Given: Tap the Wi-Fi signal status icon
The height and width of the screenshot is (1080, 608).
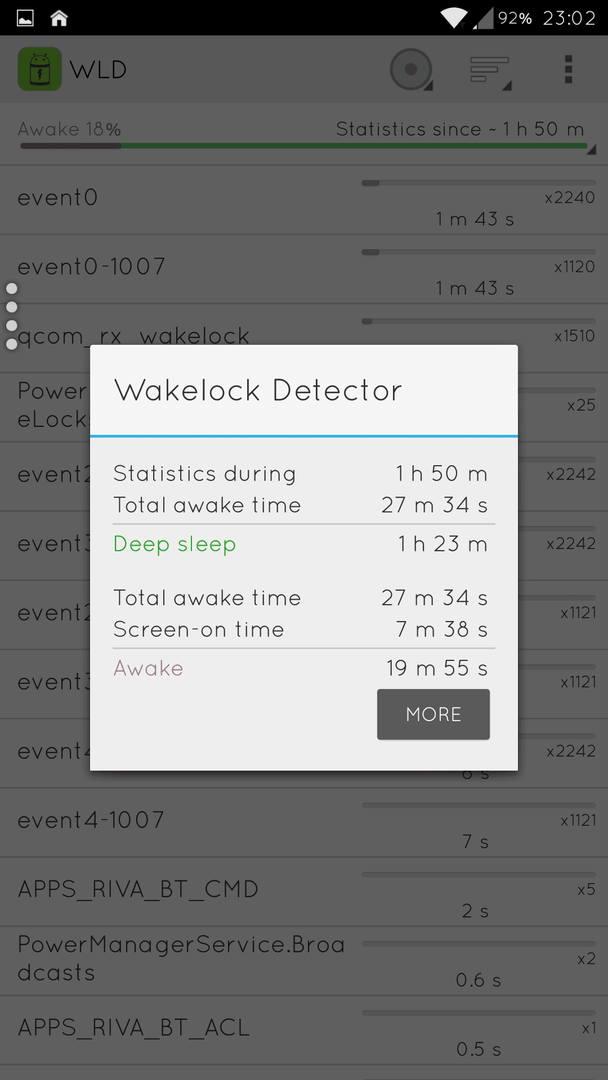Looking at the screenshot, I should tap(453, 18).
